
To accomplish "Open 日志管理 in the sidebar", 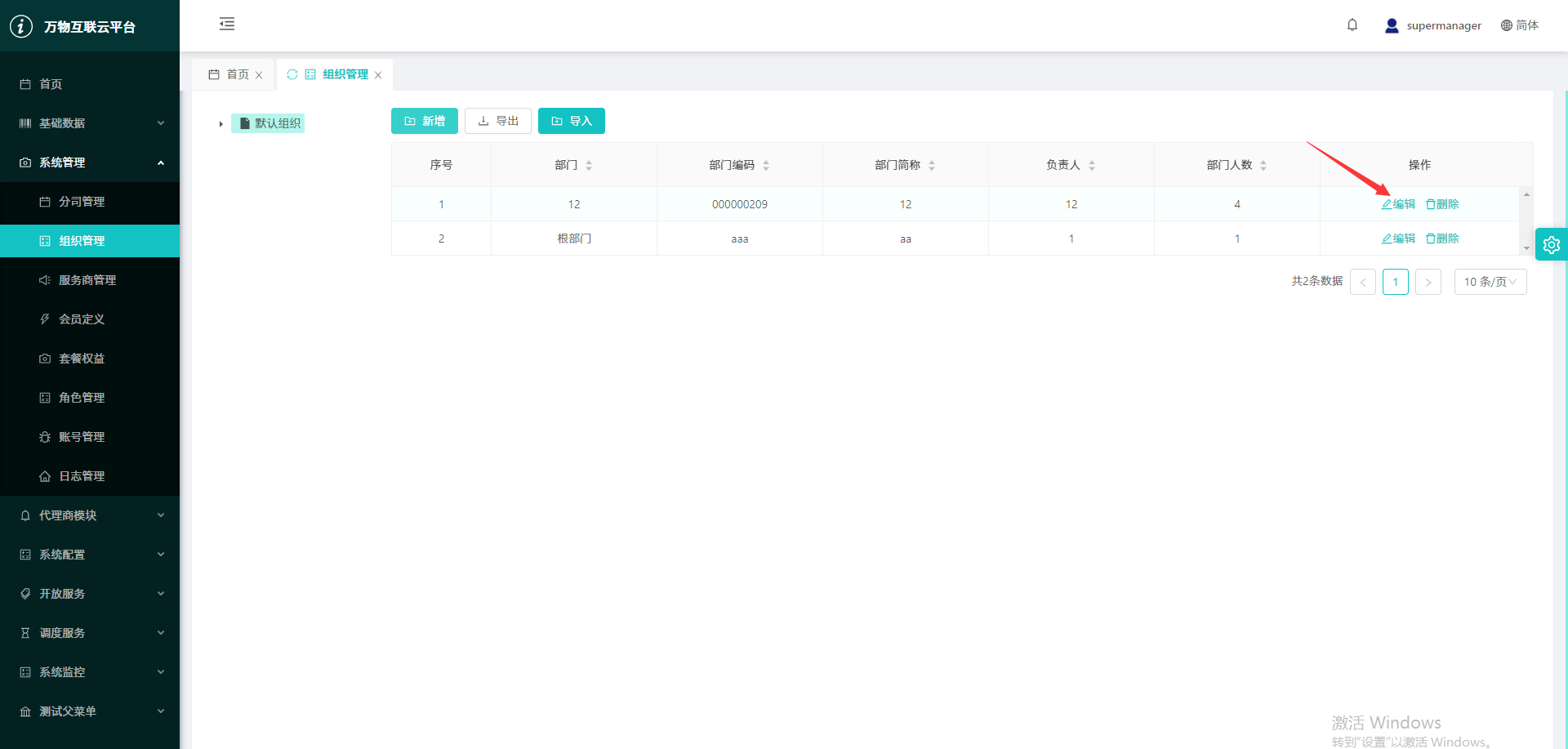I will [x=90, y=476].
